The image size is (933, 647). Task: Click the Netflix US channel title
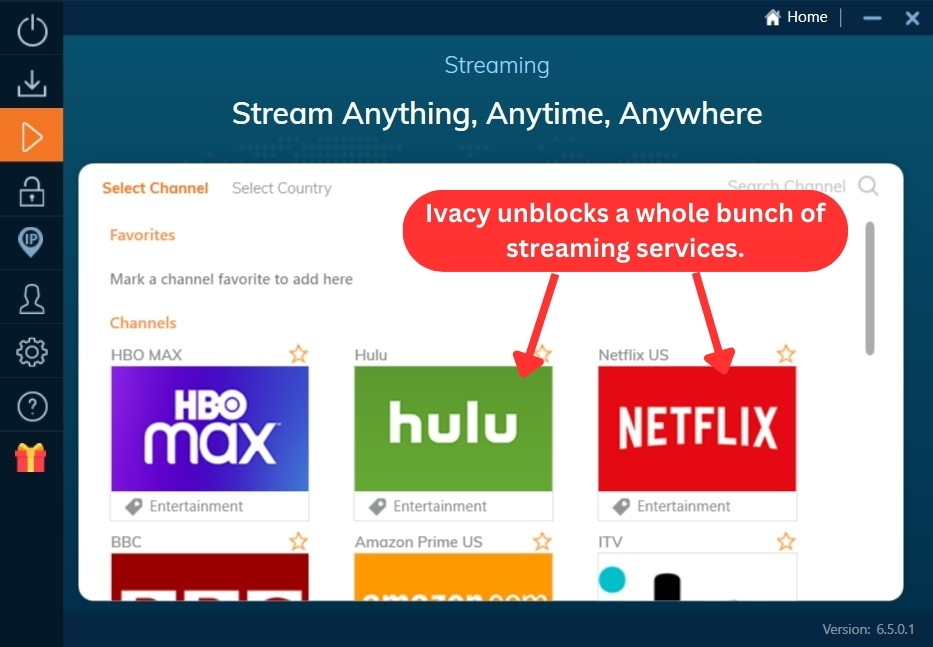pyautogui.click(x=634, y=355)
